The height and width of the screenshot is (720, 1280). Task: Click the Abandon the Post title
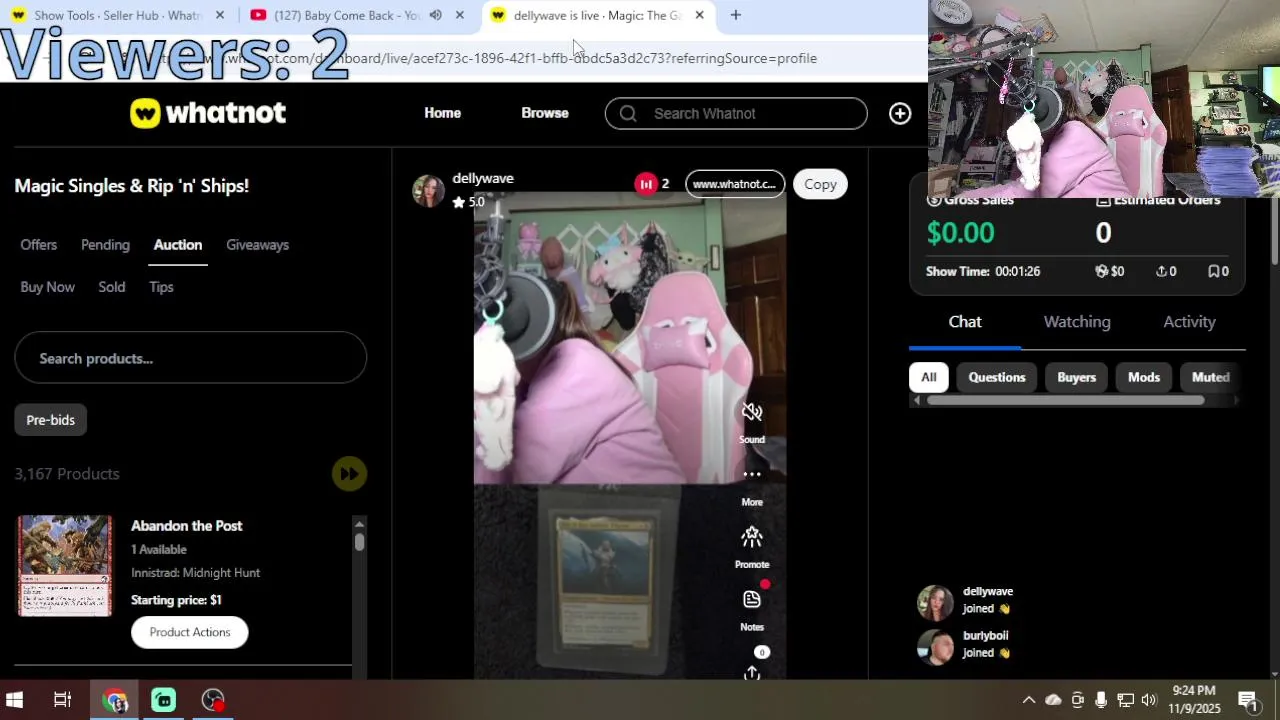point(187,526)
